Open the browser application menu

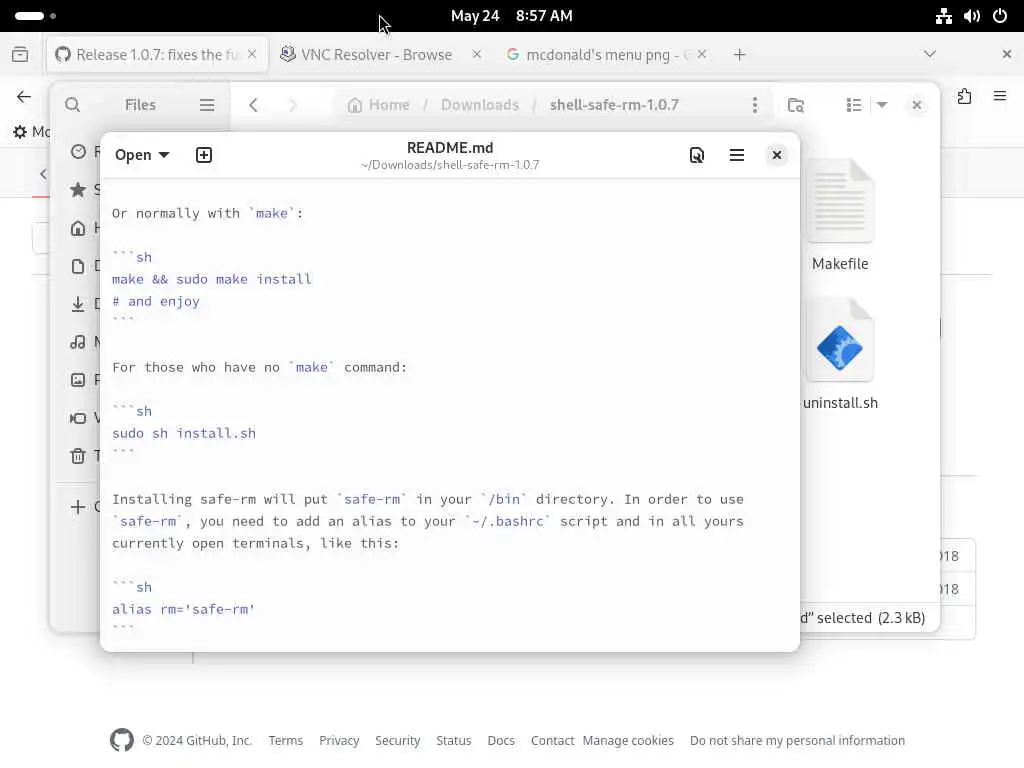pyautogui.click(x=1000, y=97)
